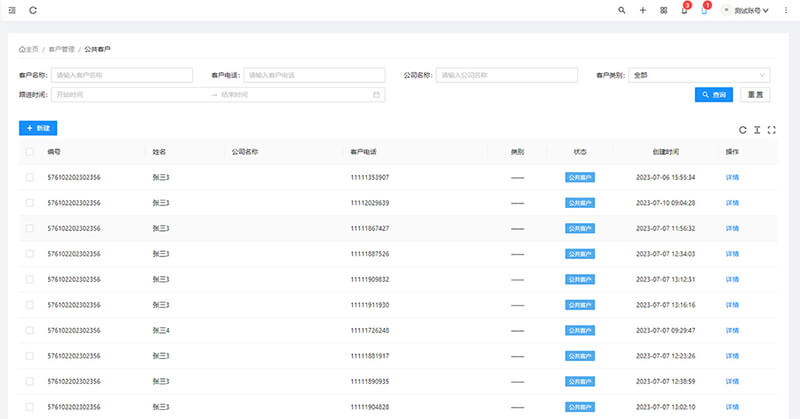Focus the 公司名称 input field

(x=507, y=75)
